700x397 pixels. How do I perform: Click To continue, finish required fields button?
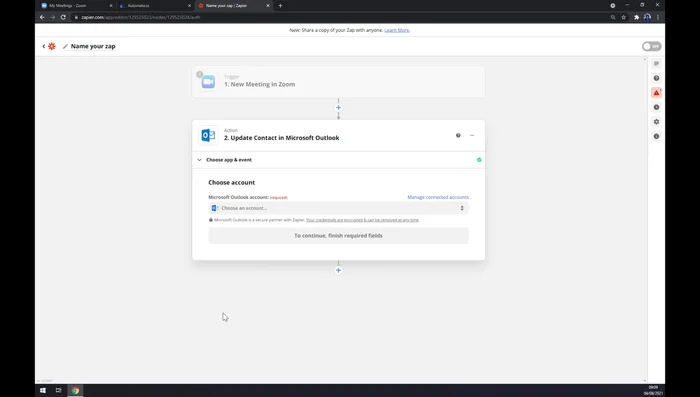338,236
